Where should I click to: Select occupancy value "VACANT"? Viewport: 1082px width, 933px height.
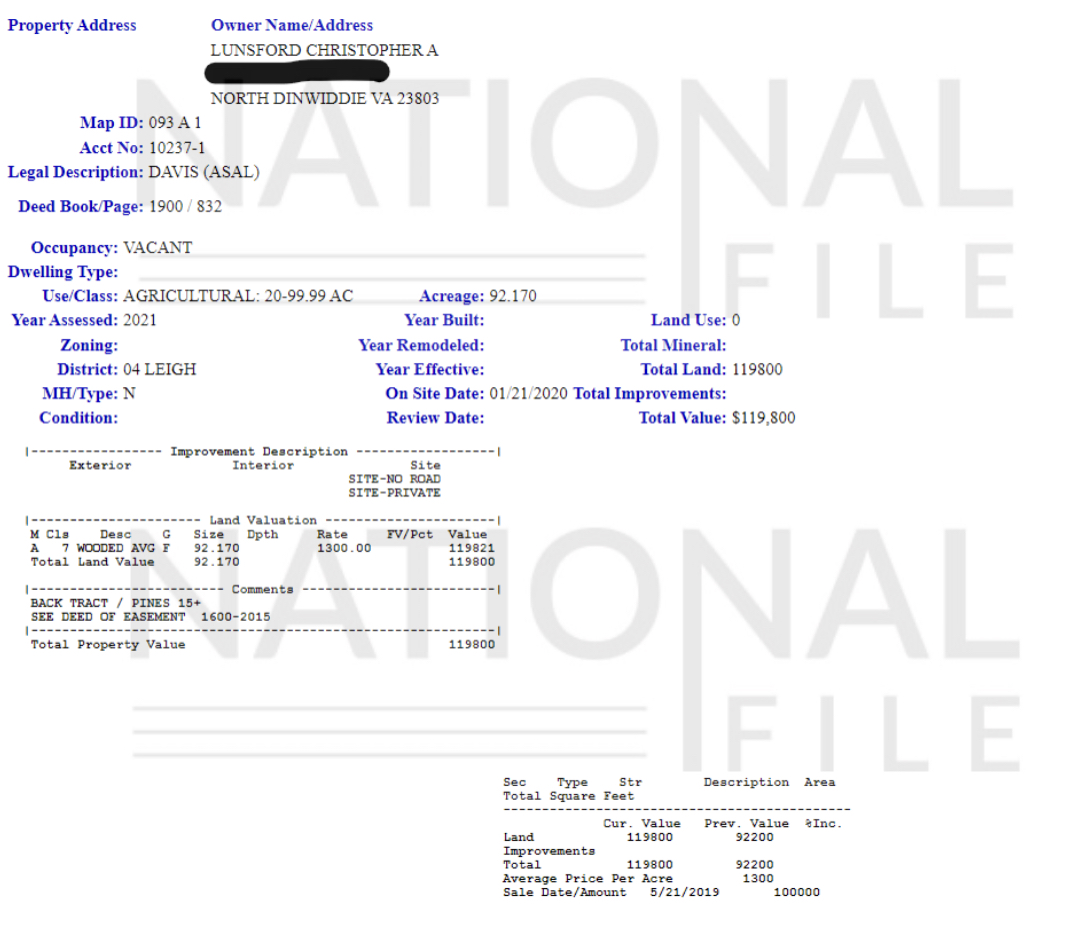158,248
